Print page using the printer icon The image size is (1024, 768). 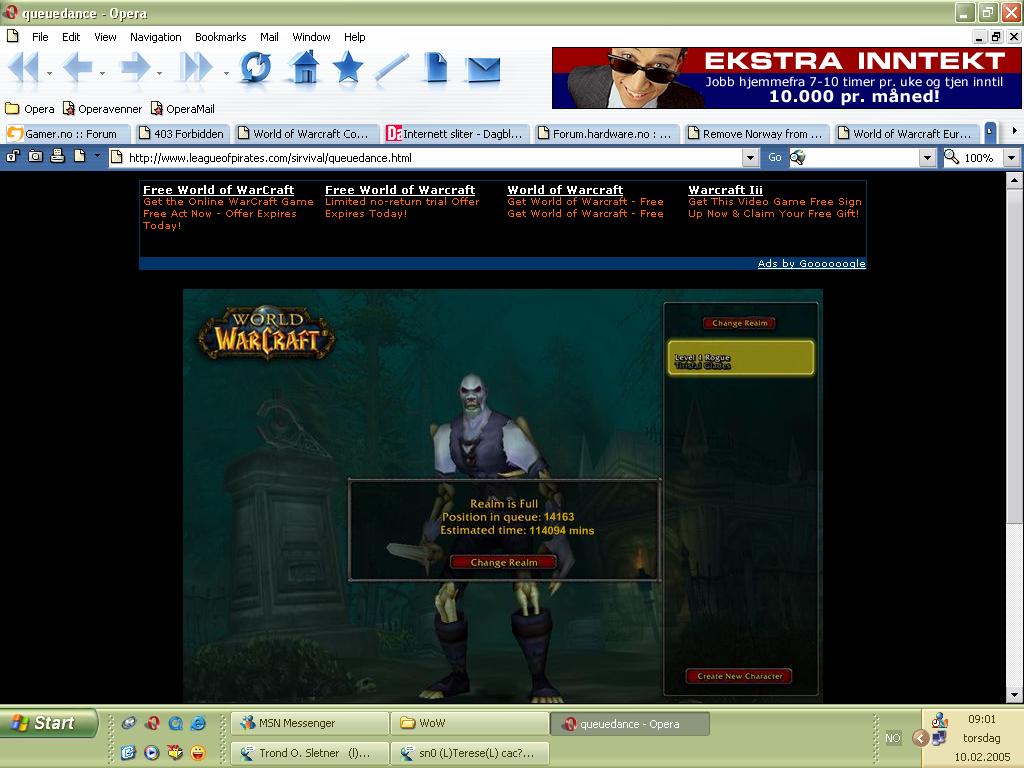(57, 156)
